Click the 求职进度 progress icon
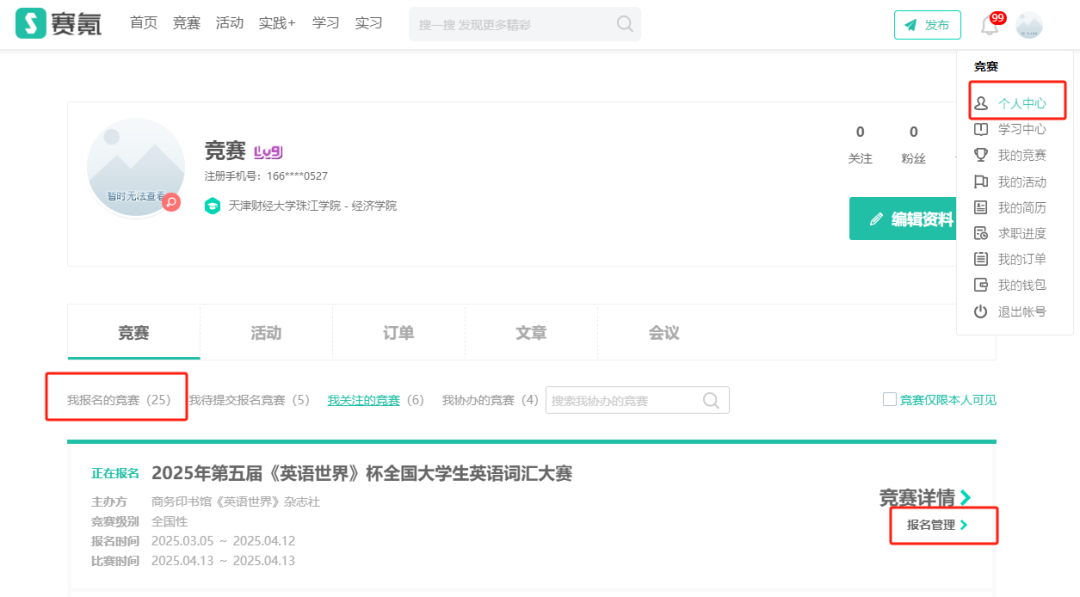 [983, 232]
